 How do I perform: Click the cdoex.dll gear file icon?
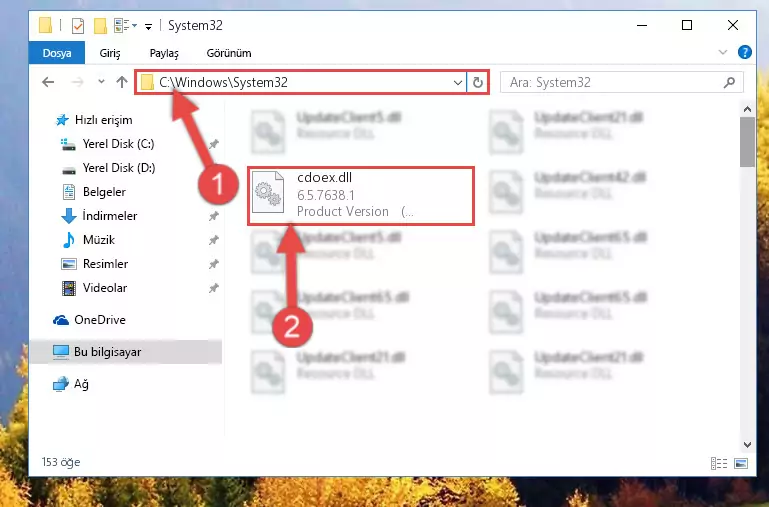click(x=268, y=192)
